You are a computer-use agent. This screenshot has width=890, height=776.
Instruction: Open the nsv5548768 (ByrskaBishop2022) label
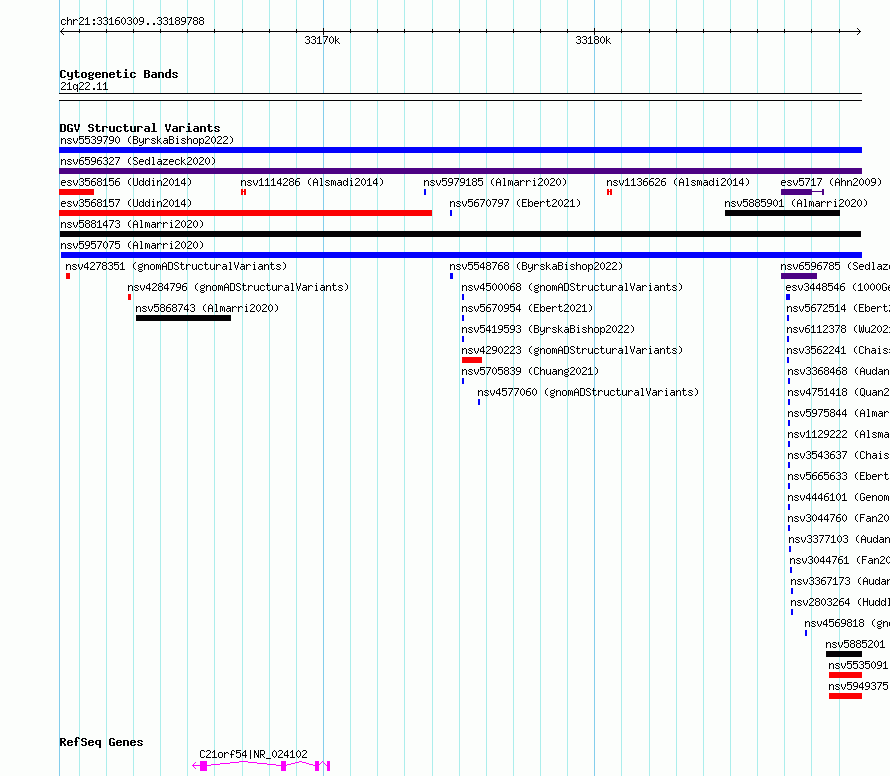[536, 266]
